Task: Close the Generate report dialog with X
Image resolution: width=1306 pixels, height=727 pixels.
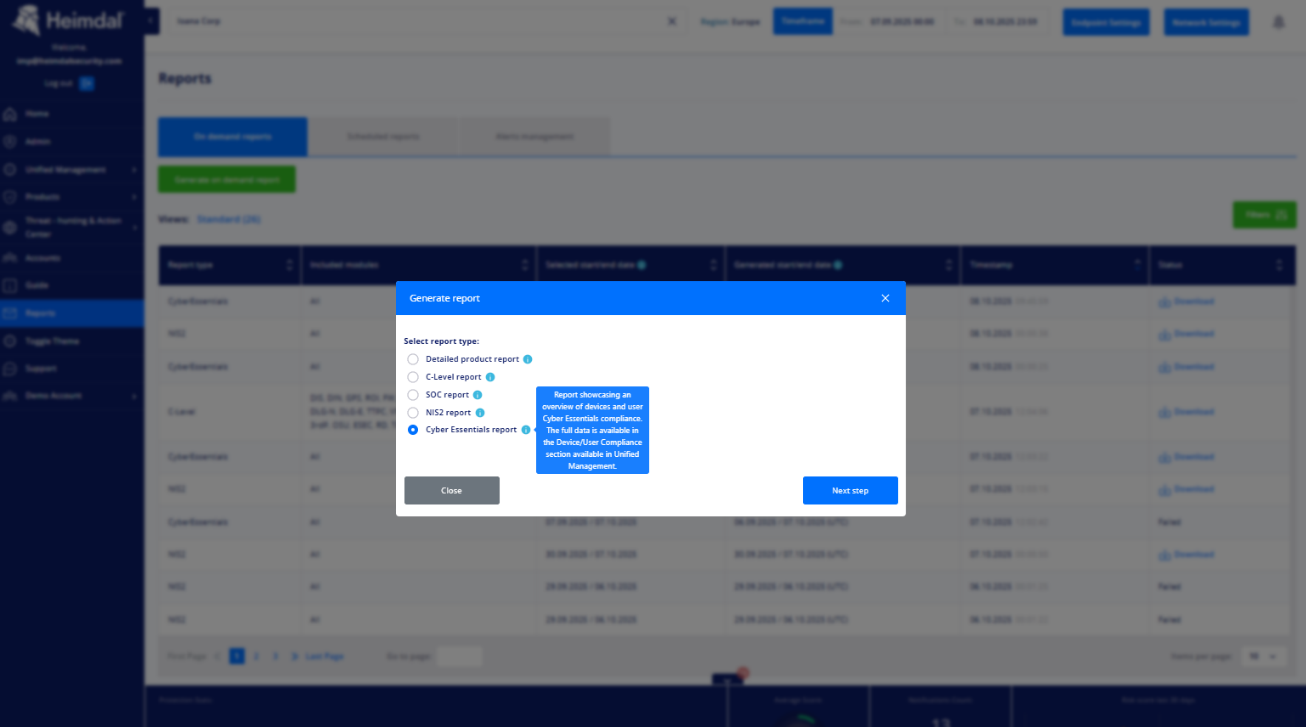Action: (885, 298)
